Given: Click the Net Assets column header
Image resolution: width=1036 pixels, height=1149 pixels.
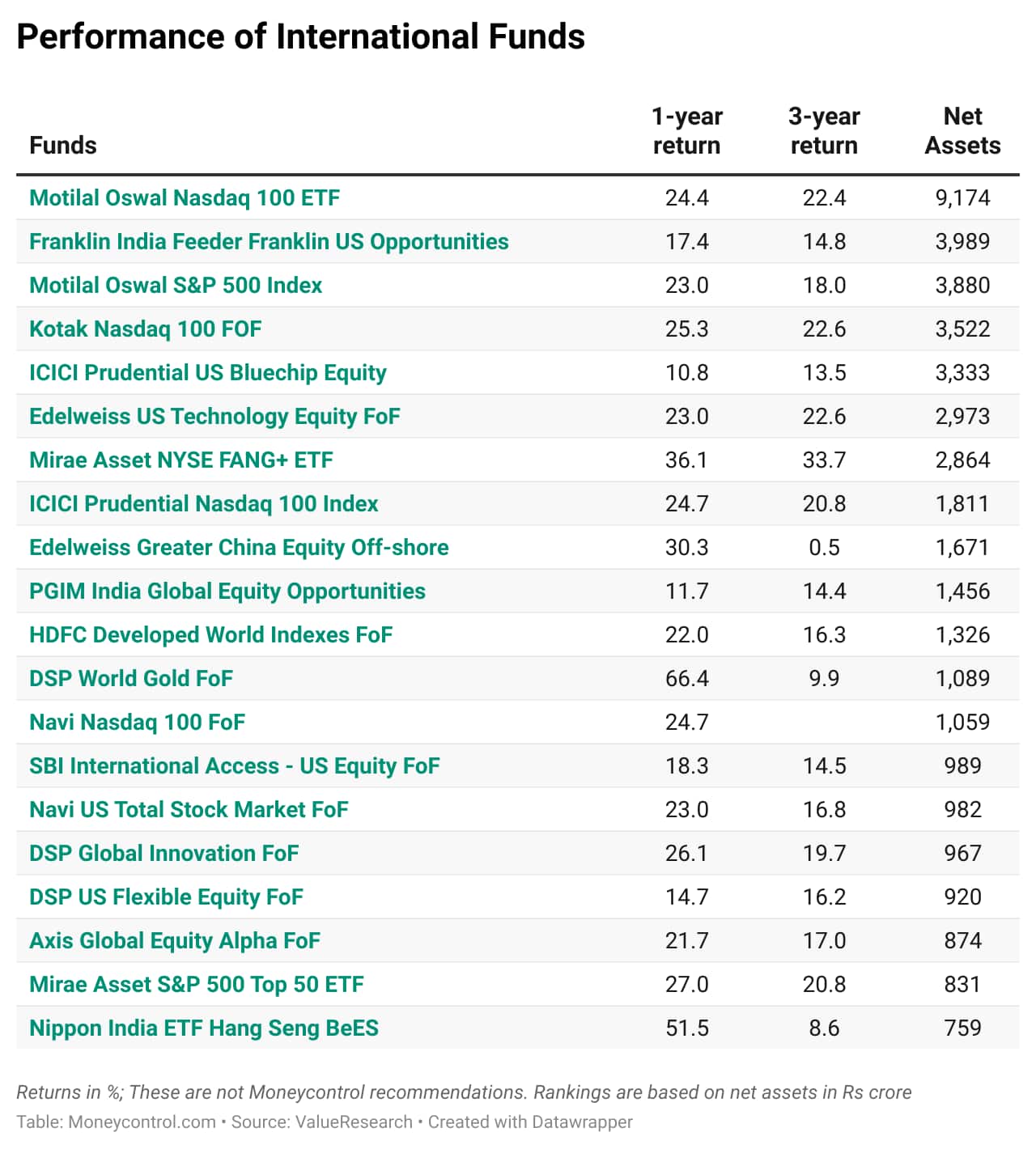Looking at the screenshot, I should pyautogui.click(x=962, y=131).
